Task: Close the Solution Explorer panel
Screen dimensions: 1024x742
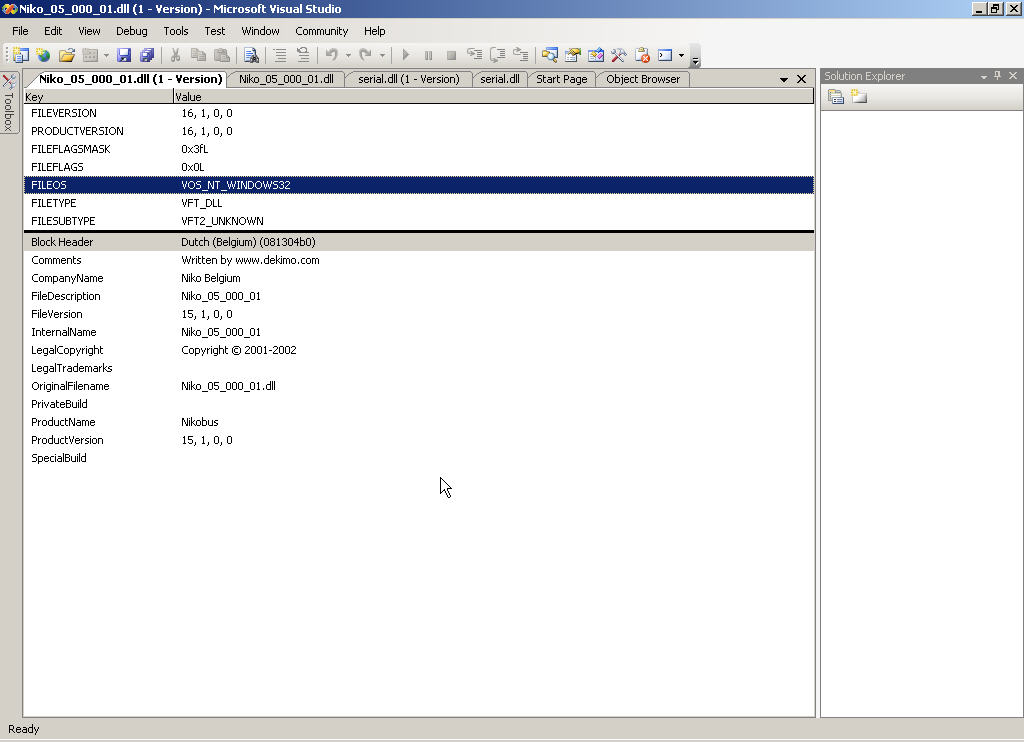Action: tap(1013, 76)
